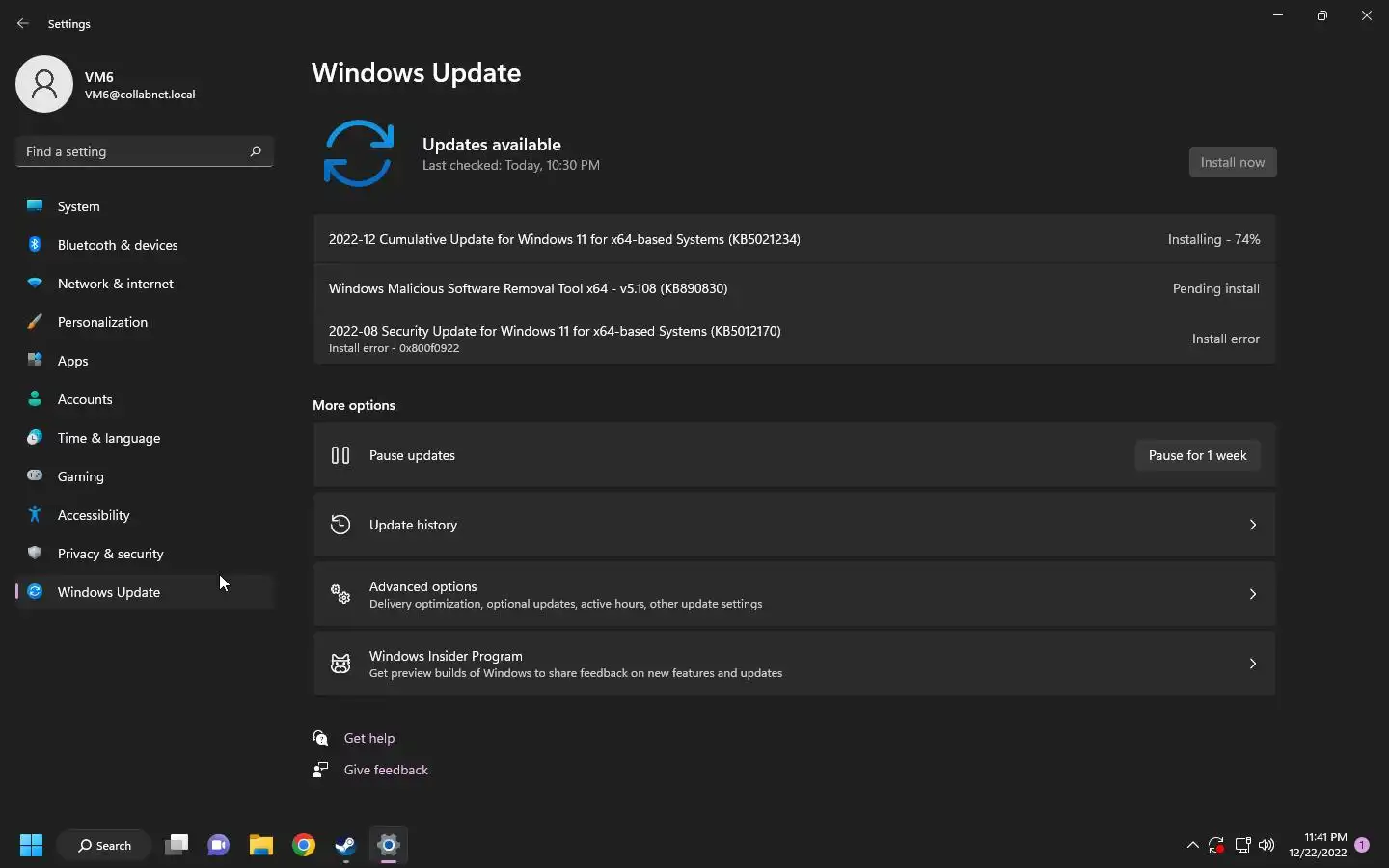Switch to the Accounts section

point(145,399)
